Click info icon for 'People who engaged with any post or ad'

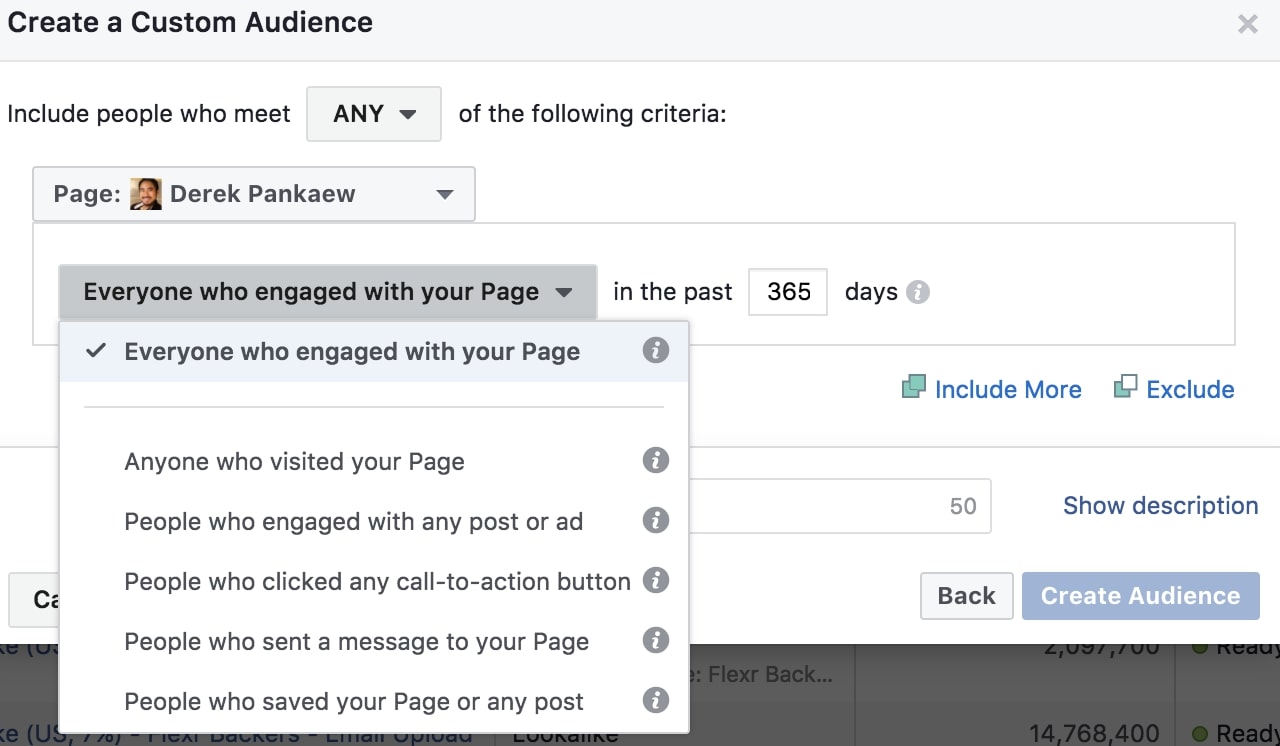click(x=655, y=521)
